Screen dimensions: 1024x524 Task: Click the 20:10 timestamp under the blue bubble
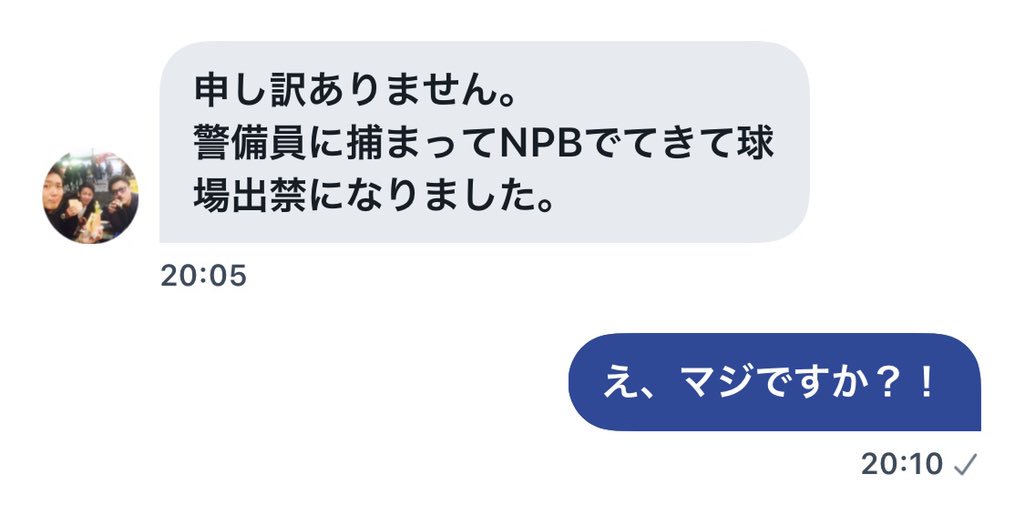902,465
